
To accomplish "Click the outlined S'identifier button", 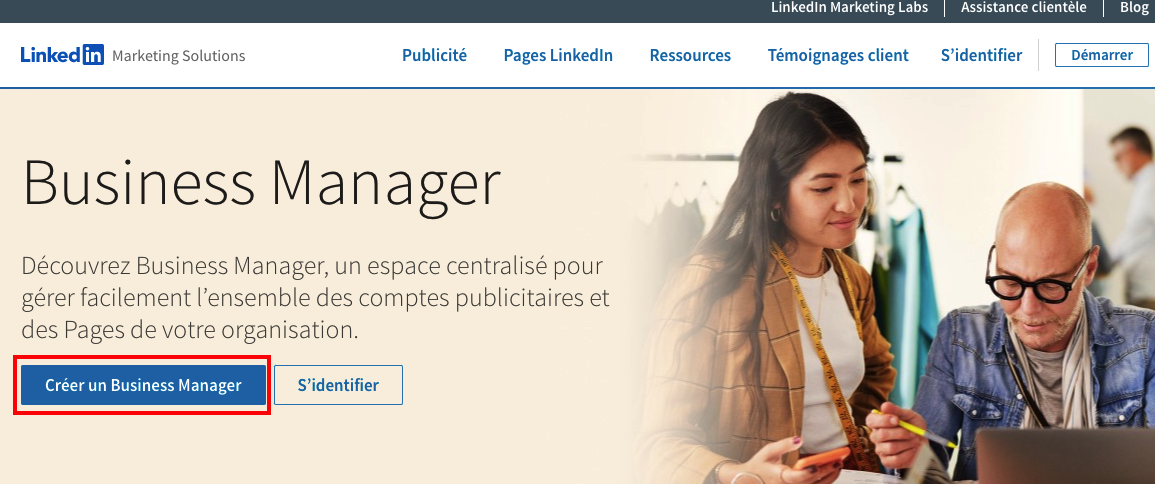I will pyautogui.click(x=338, y=385).
